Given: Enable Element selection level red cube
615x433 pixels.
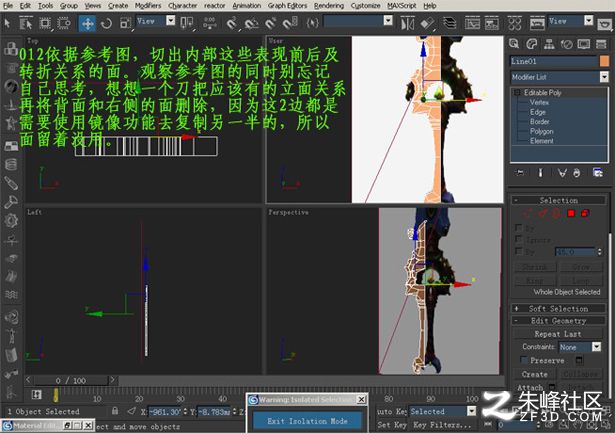Looking at the screenshot, I should [x=585, y=213].
